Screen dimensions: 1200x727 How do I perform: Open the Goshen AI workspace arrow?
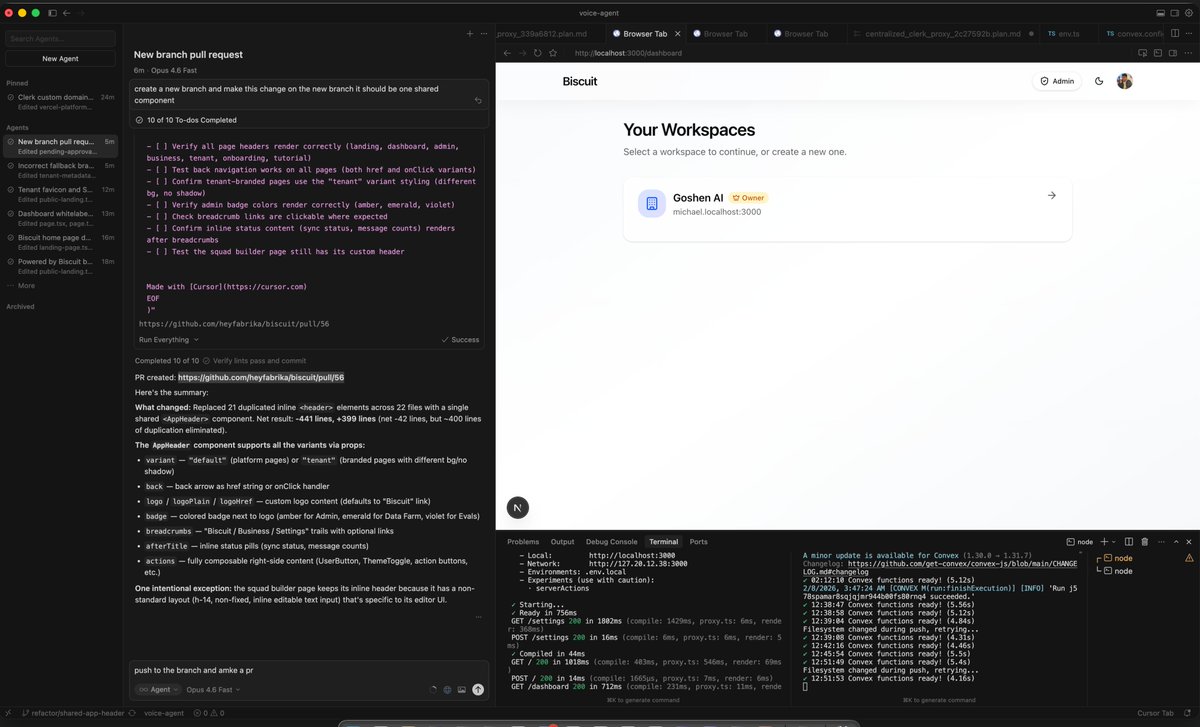pyautogui.click(x=1051, y=196)
